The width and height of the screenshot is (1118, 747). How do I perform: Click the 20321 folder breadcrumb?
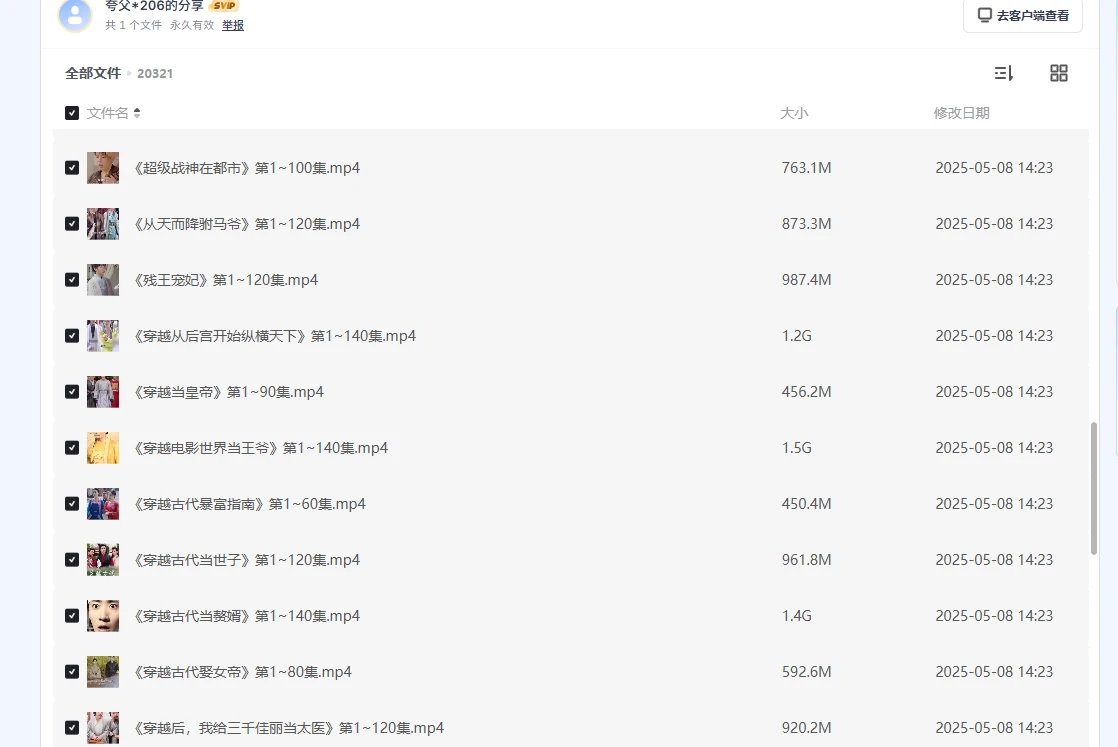click(x=155, y=73)
